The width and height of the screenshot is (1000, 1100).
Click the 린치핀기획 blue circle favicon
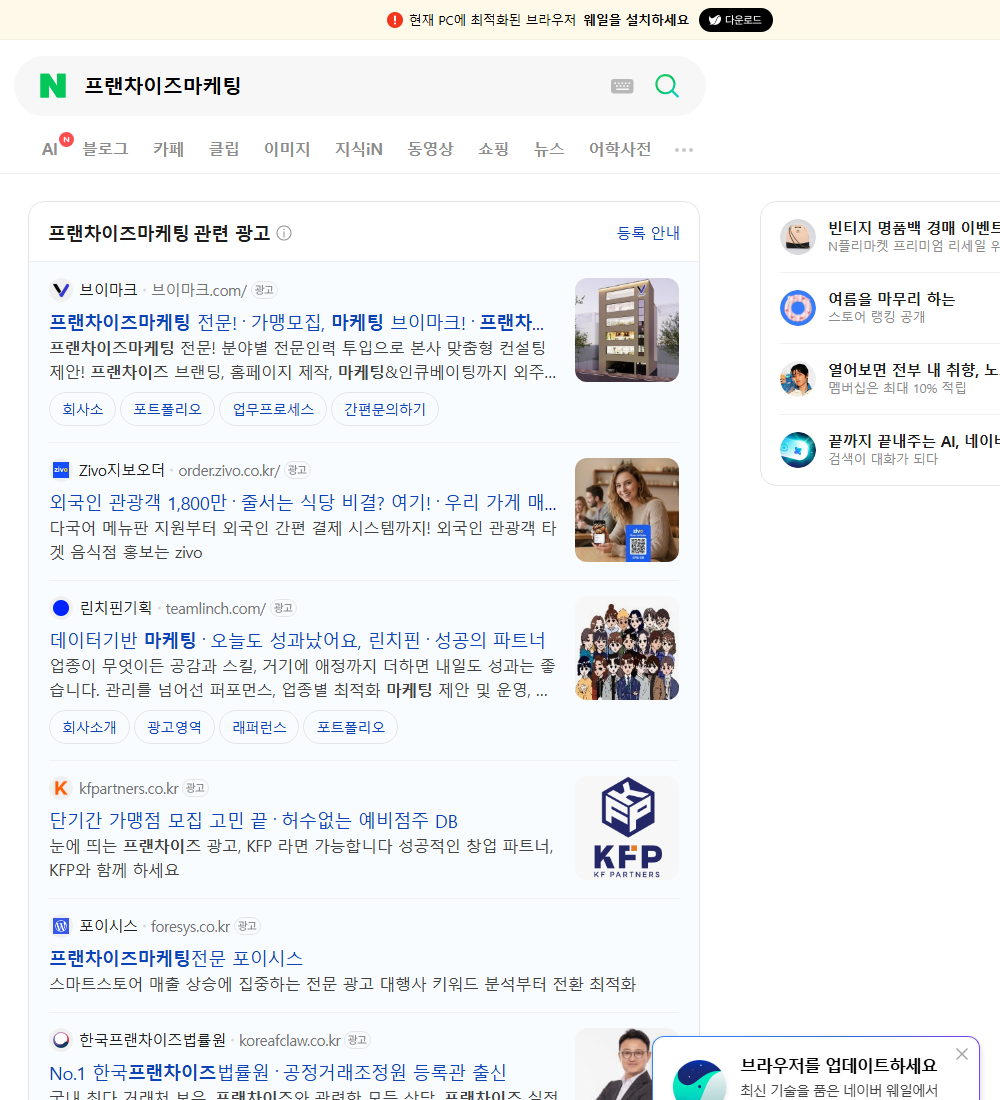(x=61, y=608)
